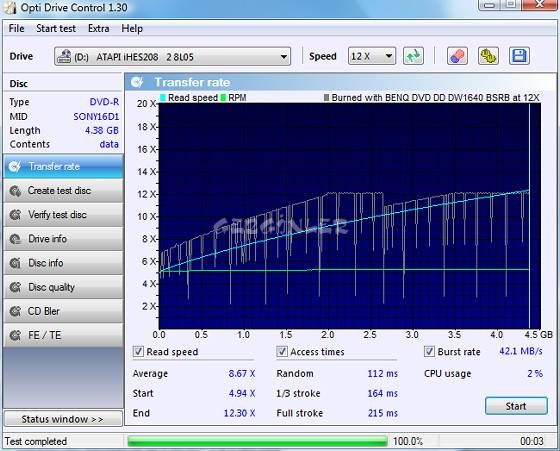
Task: Select Disc quality in the sidebar
Action: 63,287
